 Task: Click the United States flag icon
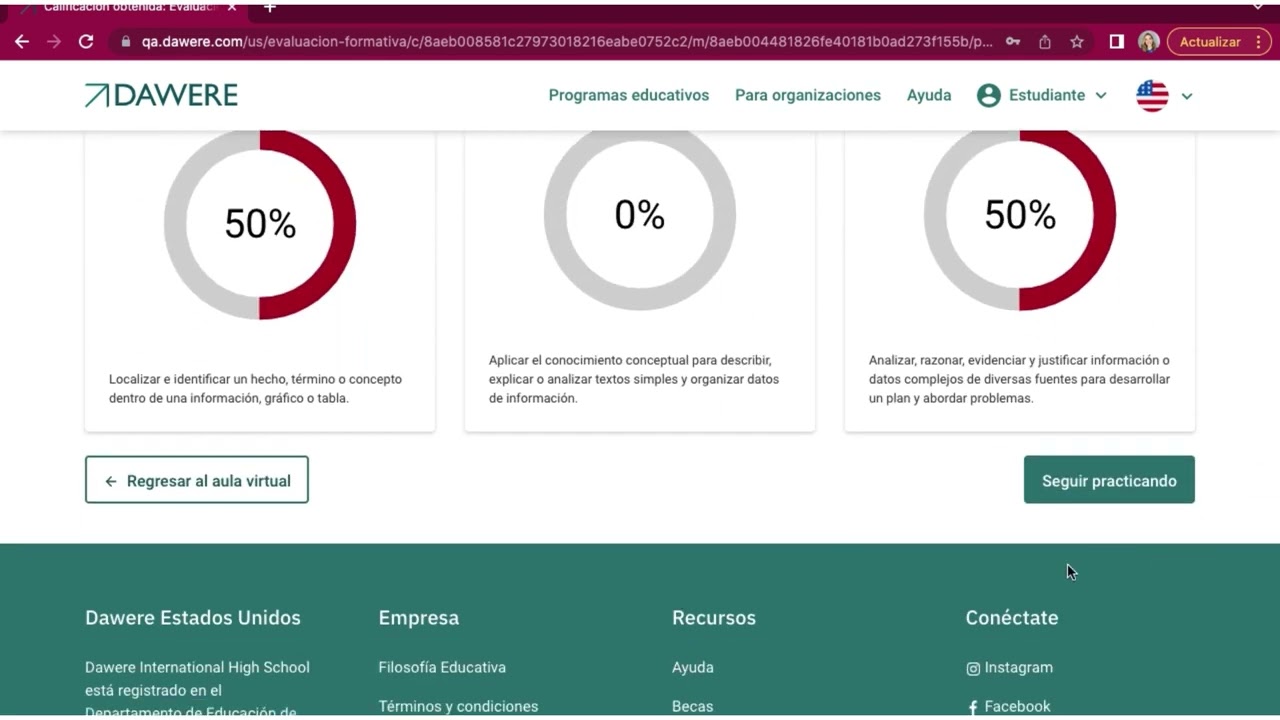coord(1152,95)
